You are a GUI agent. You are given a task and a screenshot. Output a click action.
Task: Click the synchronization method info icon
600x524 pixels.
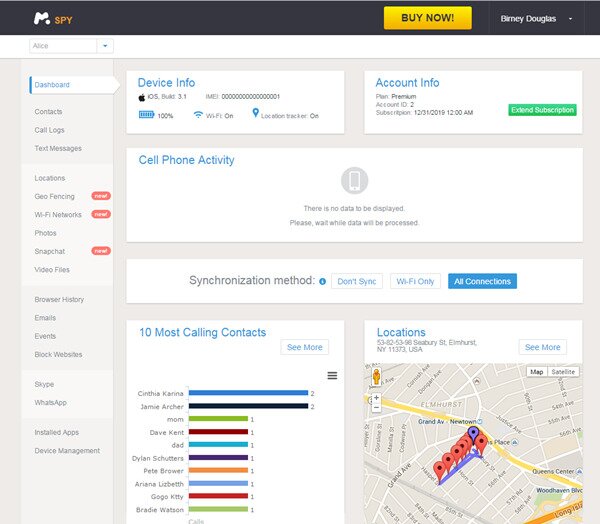(x=323, y=282)
